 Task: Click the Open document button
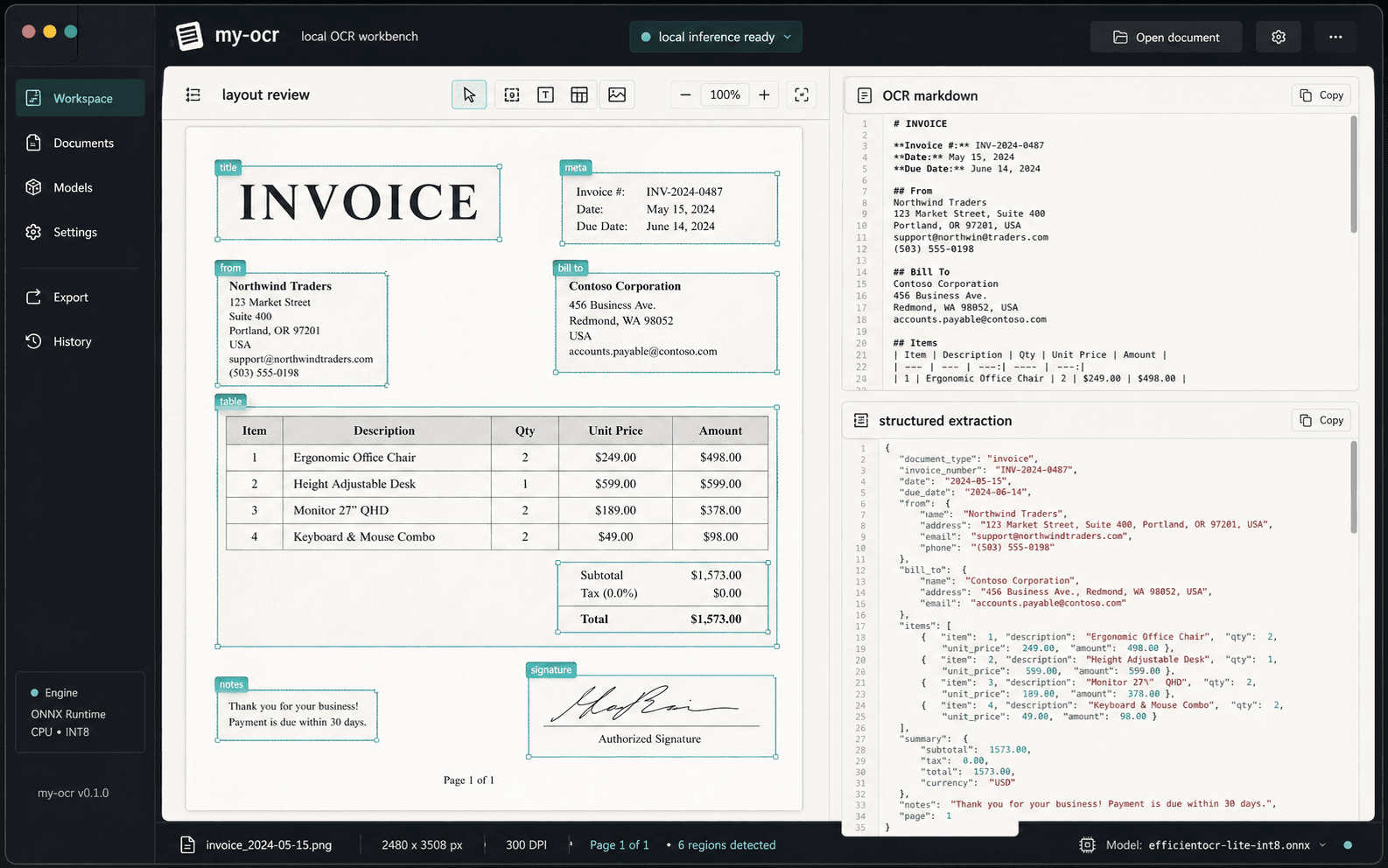pyautogui.click(x=1166, y=37)
